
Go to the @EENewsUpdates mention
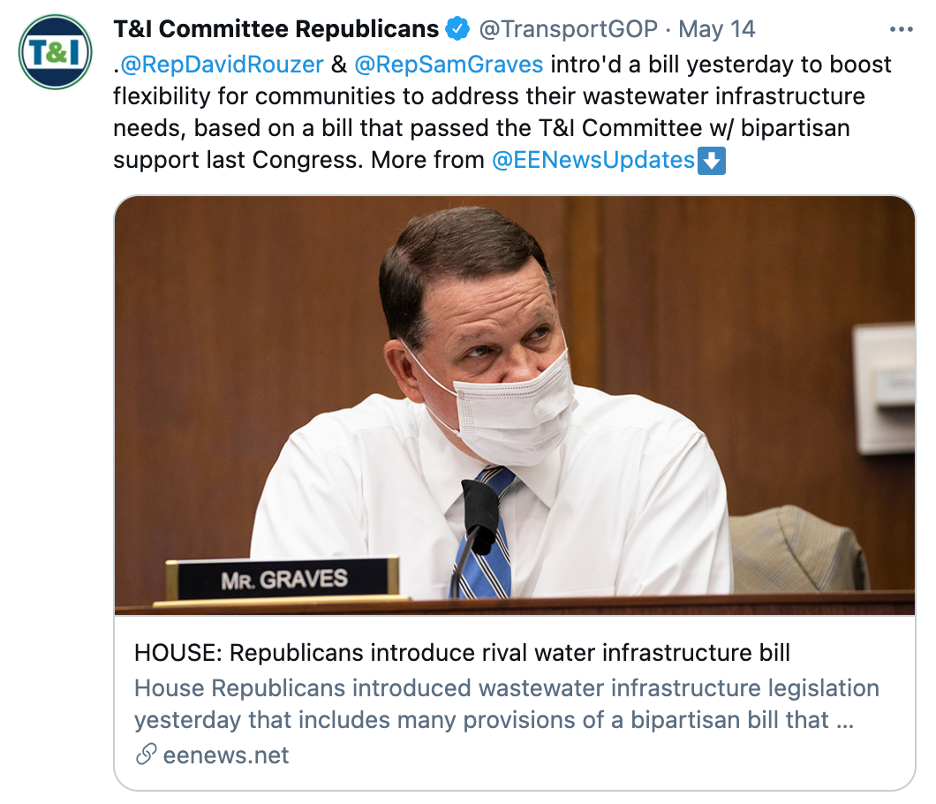pyautogui.click(x=594, y=160)
